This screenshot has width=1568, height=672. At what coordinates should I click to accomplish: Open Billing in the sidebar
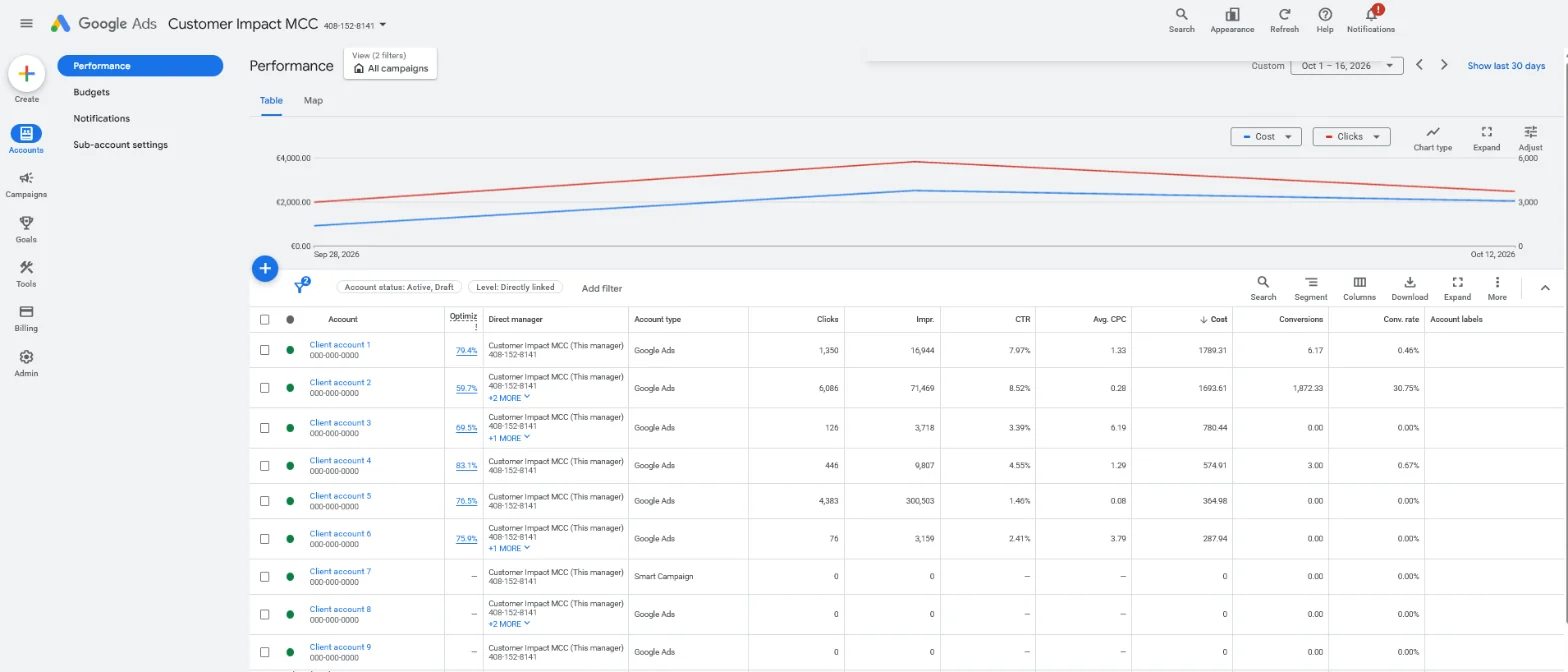26,318
